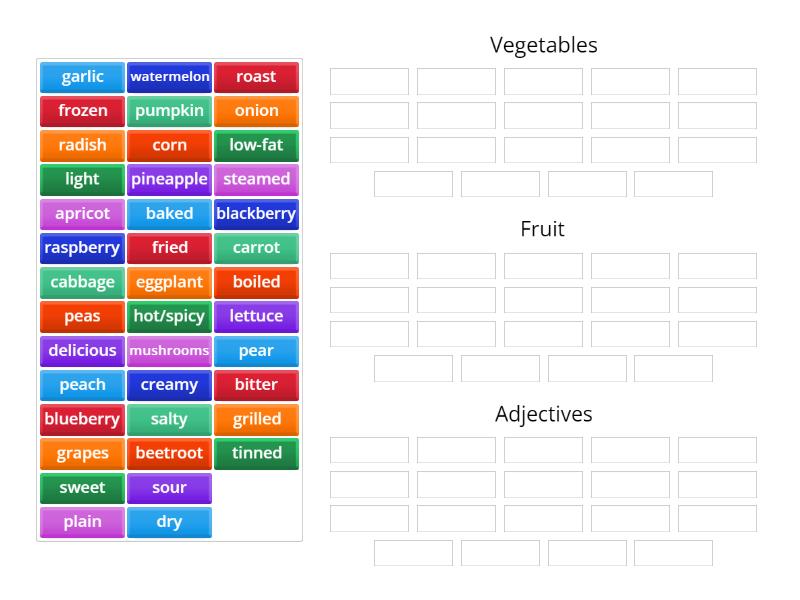
Task: Click the Vegetables category heading
Action: pyautogui.click(x=544, y=44)
